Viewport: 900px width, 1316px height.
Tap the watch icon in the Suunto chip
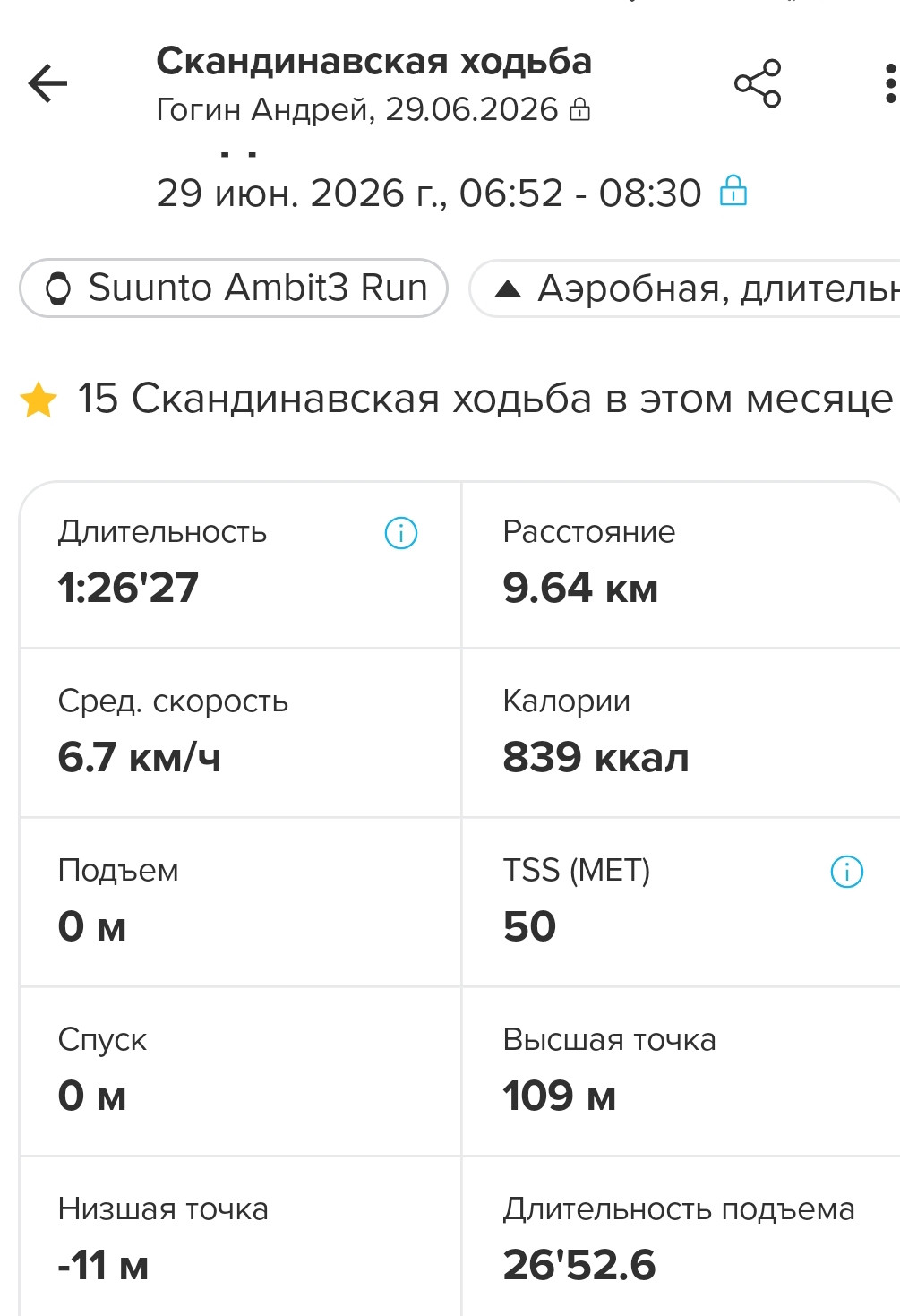click(58, 288)
